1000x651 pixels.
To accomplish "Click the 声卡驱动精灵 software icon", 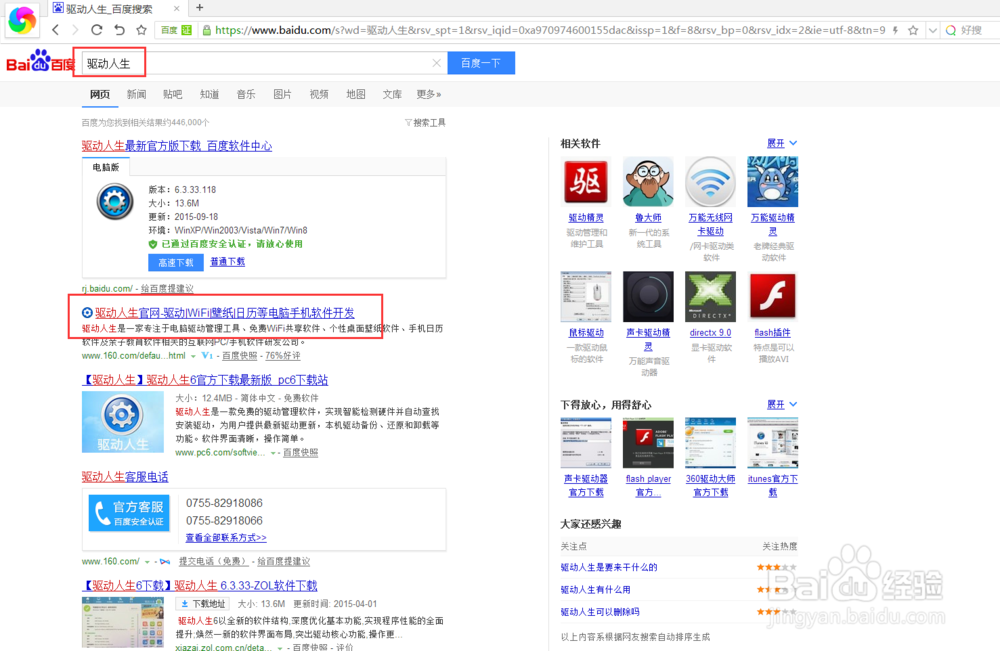I will 648,296.
